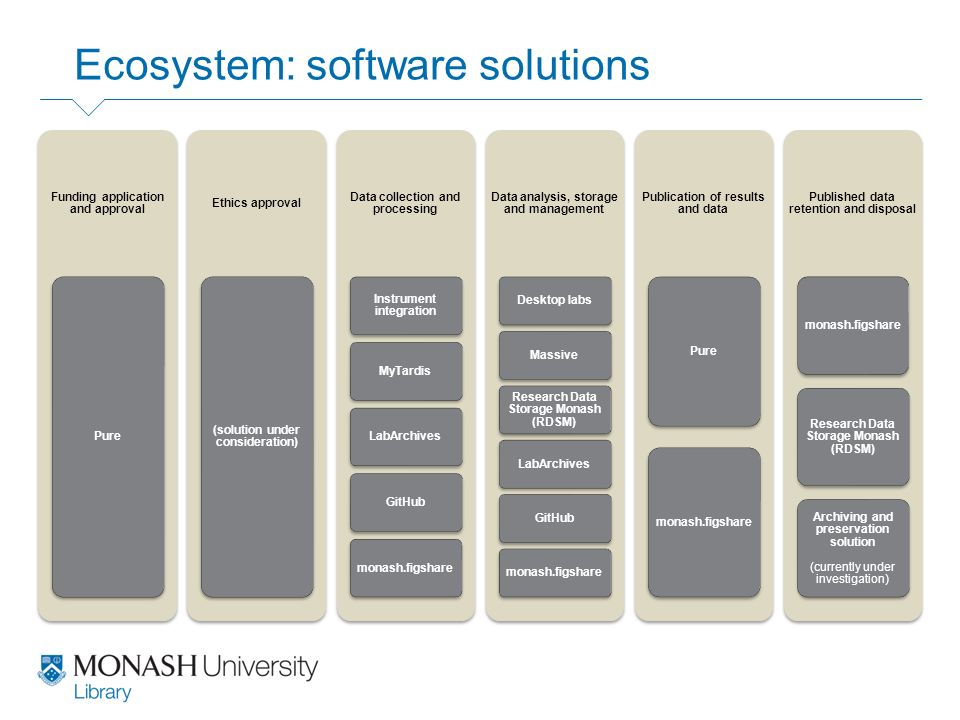
Task: Click the 'Publication of results and data' heading
Action: click(703, 203)
